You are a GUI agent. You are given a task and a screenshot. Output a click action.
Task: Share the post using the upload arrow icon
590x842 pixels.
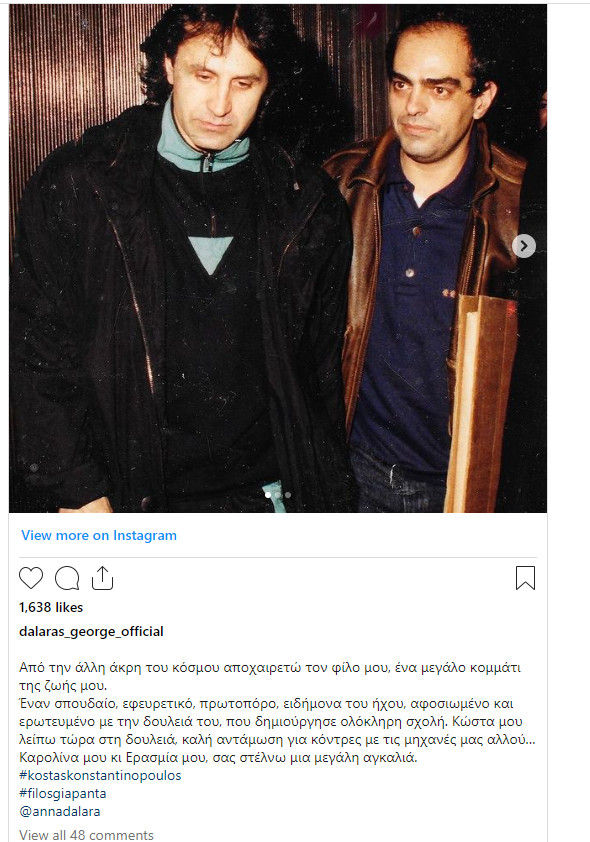point(103,578)
